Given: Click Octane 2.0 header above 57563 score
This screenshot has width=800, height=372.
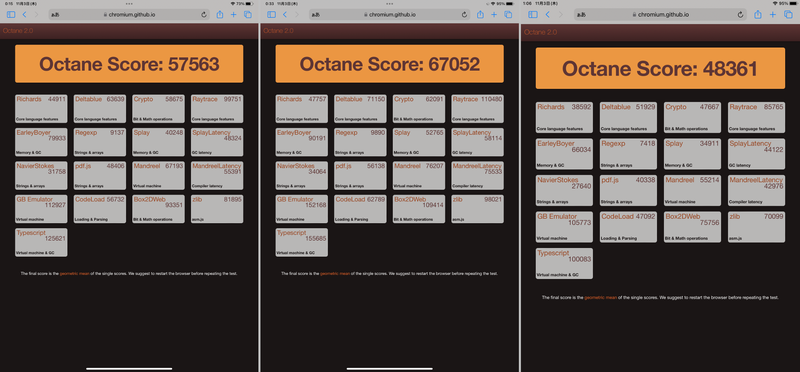Looking at the screenshot, I should coord(18,31).
